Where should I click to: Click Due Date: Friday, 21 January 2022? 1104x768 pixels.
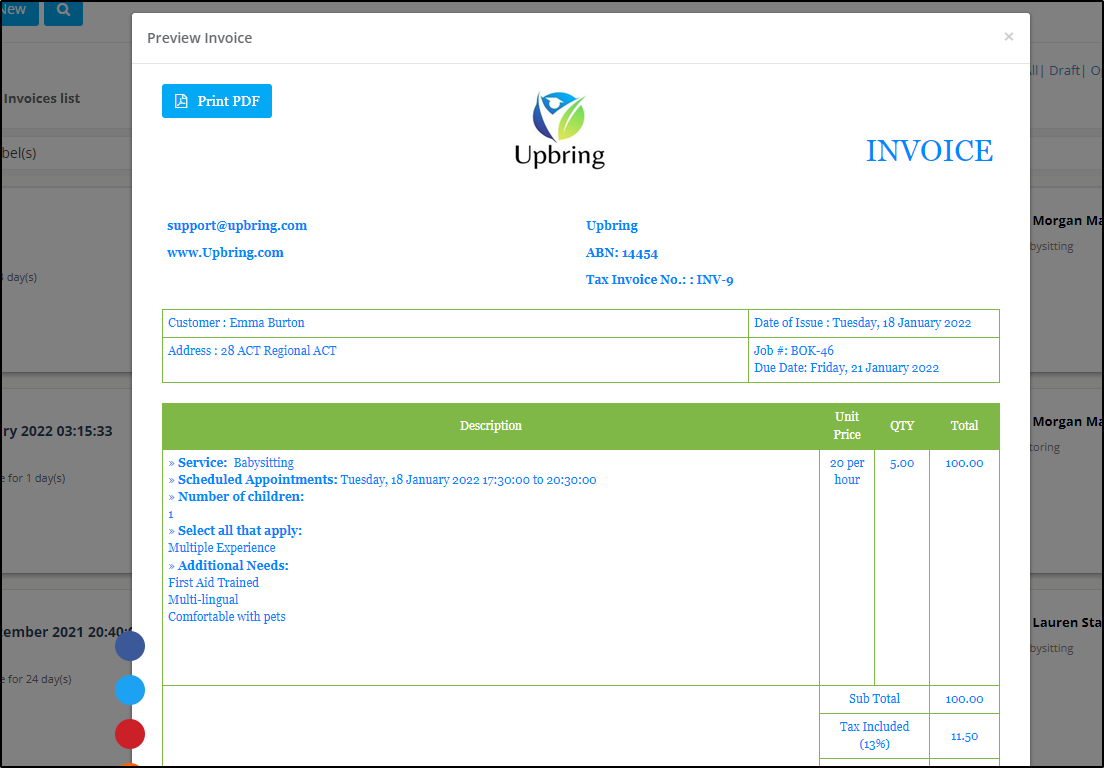pos(846,368)
